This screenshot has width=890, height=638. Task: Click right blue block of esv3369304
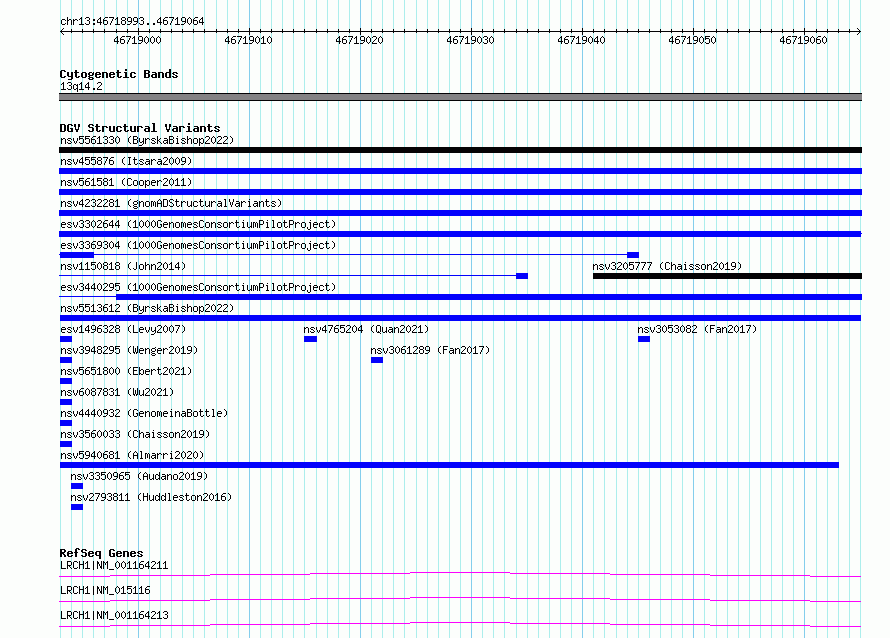(633, 255)
